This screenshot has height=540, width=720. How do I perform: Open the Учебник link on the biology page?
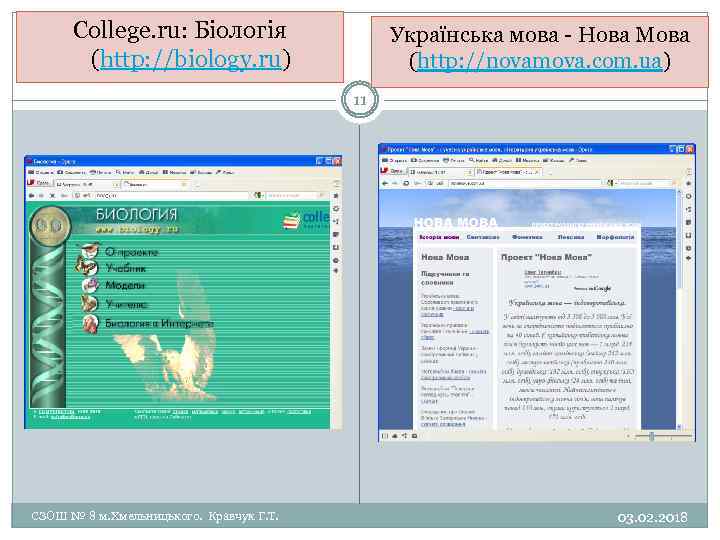125,268
